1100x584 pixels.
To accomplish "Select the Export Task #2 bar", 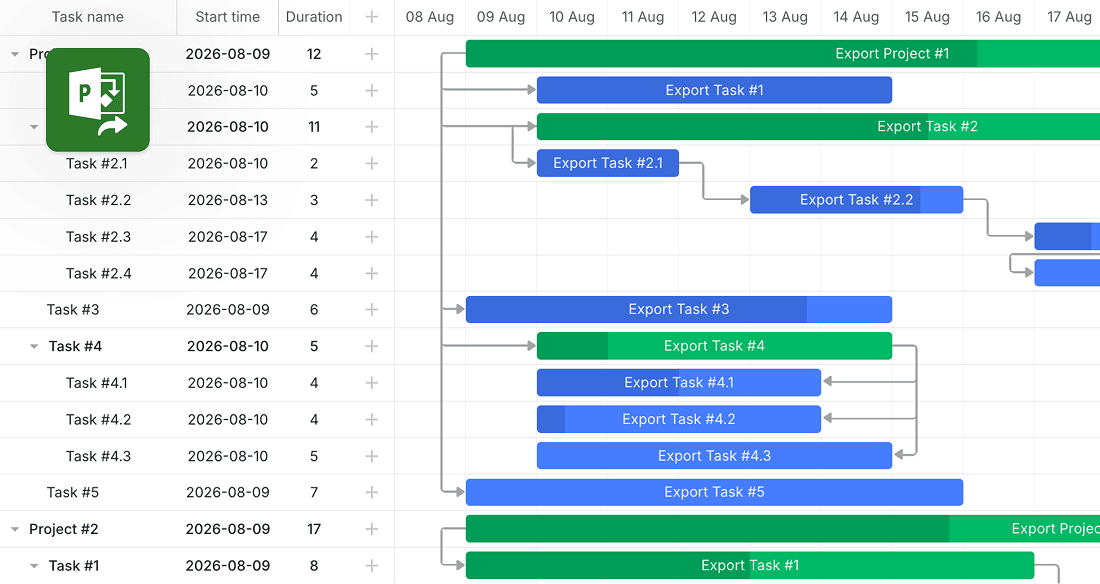I will [818, 127].
